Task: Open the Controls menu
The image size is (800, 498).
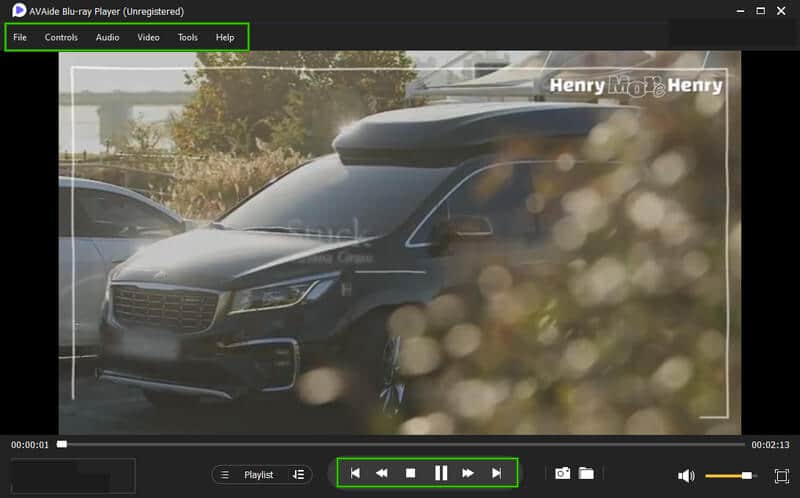Action: 61,37
